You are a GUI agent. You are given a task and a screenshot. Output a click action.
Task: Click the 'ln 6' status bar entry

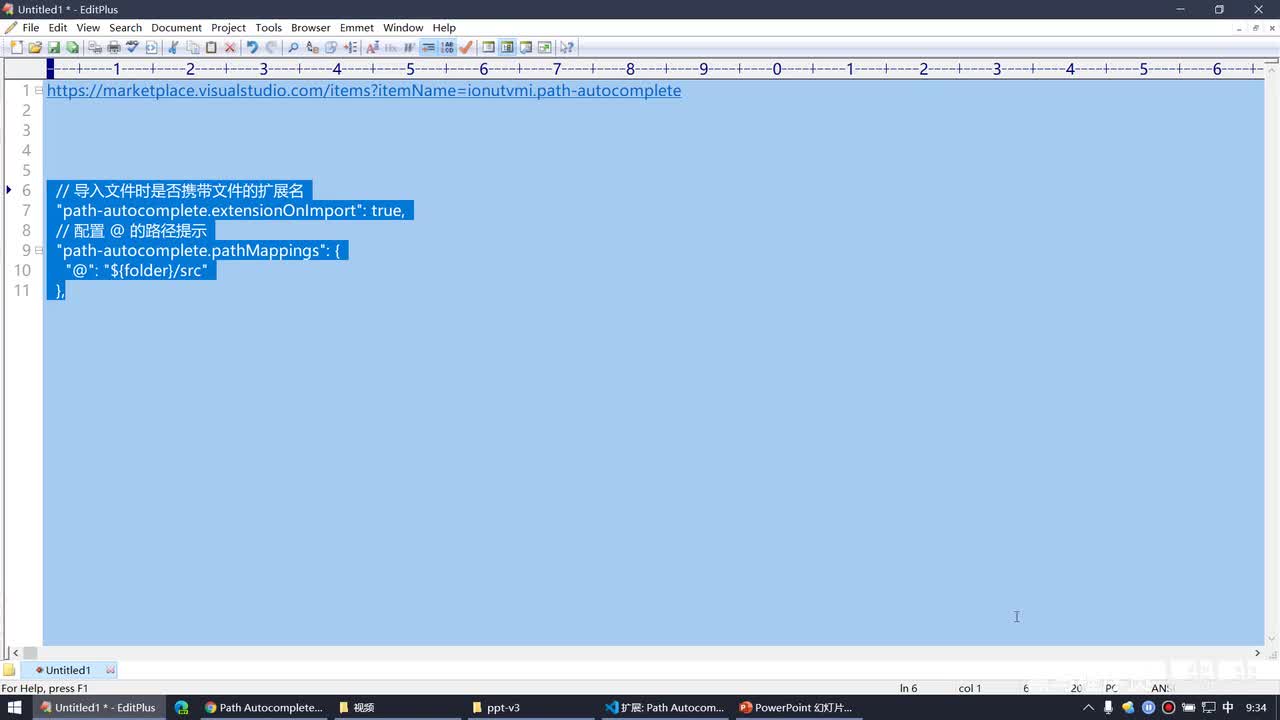(x=908, y=688)
